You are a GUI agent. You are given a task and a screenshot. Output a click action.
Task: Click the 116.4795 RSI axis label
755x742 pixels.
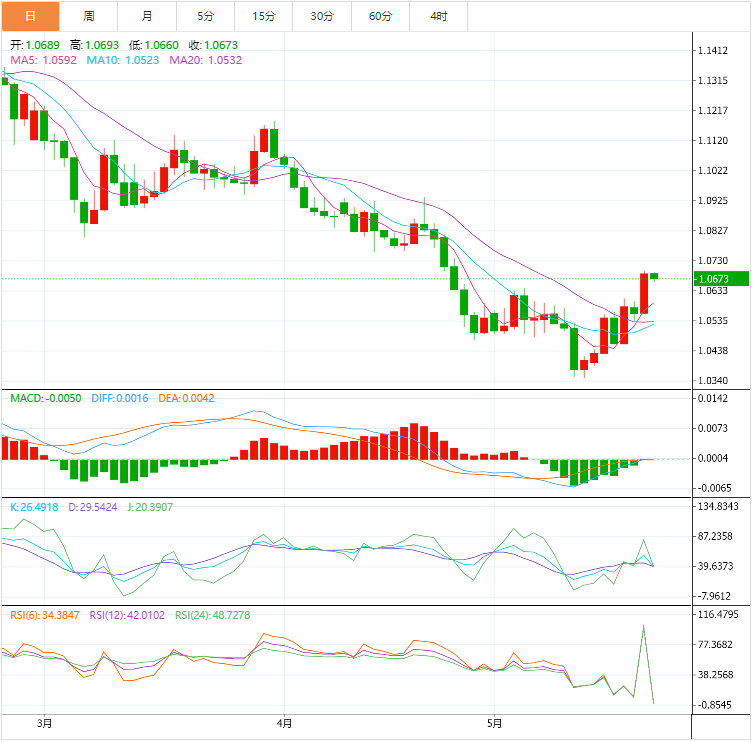click(718, 614)
